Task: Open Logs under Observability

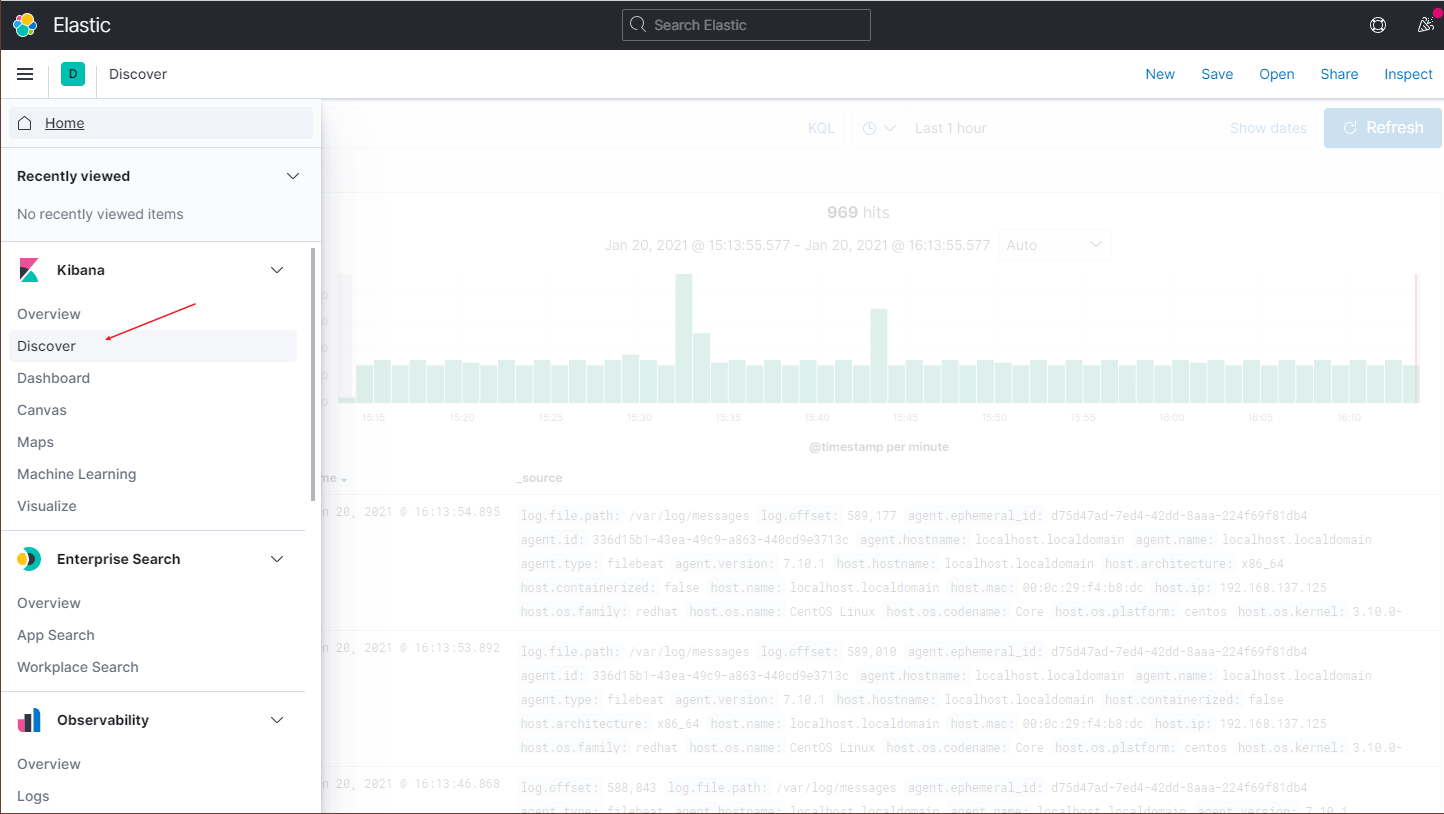Action: 33,796
